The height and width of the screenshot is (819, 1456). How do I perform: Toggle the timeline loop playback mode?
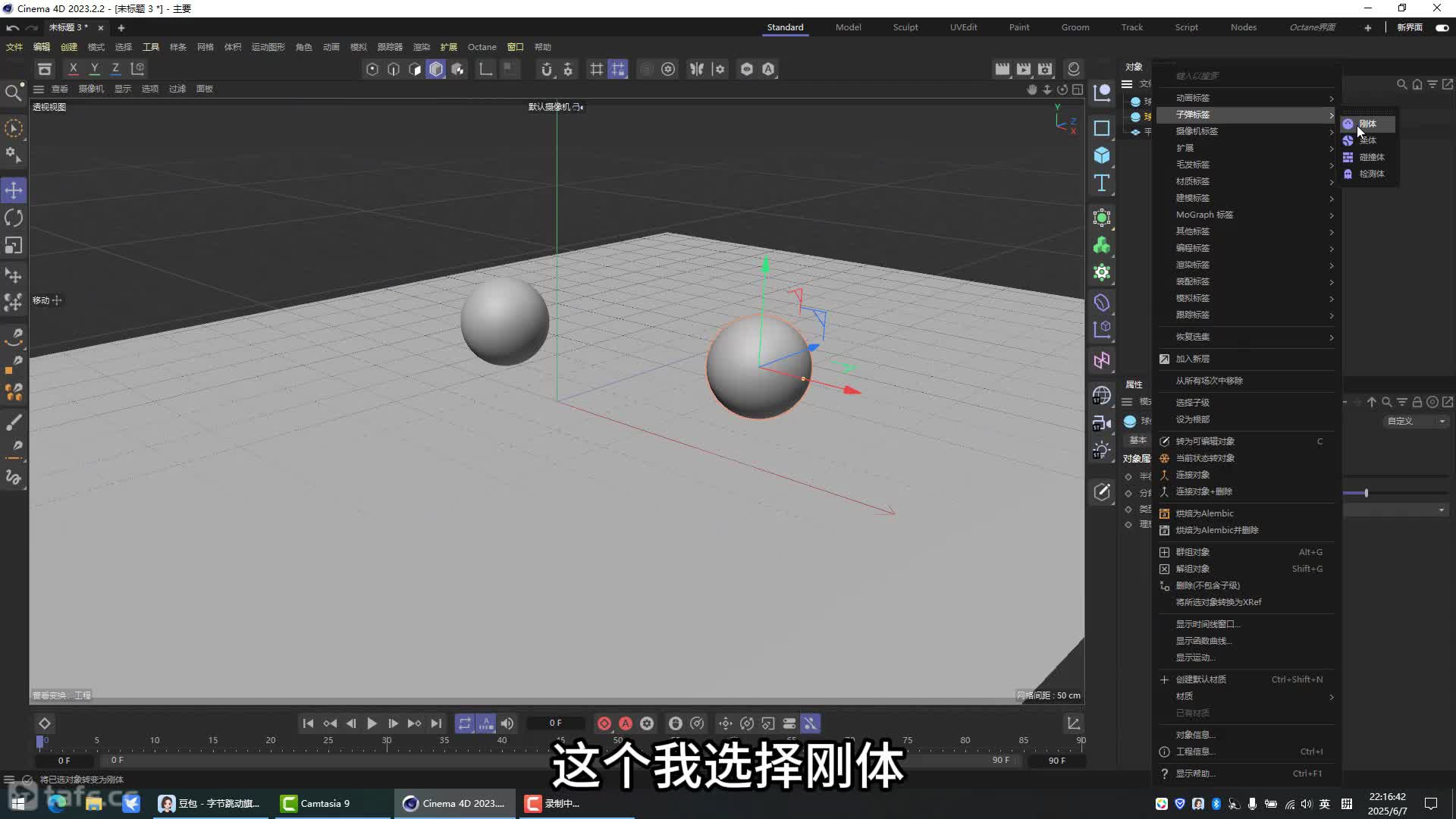pos(465,723)
